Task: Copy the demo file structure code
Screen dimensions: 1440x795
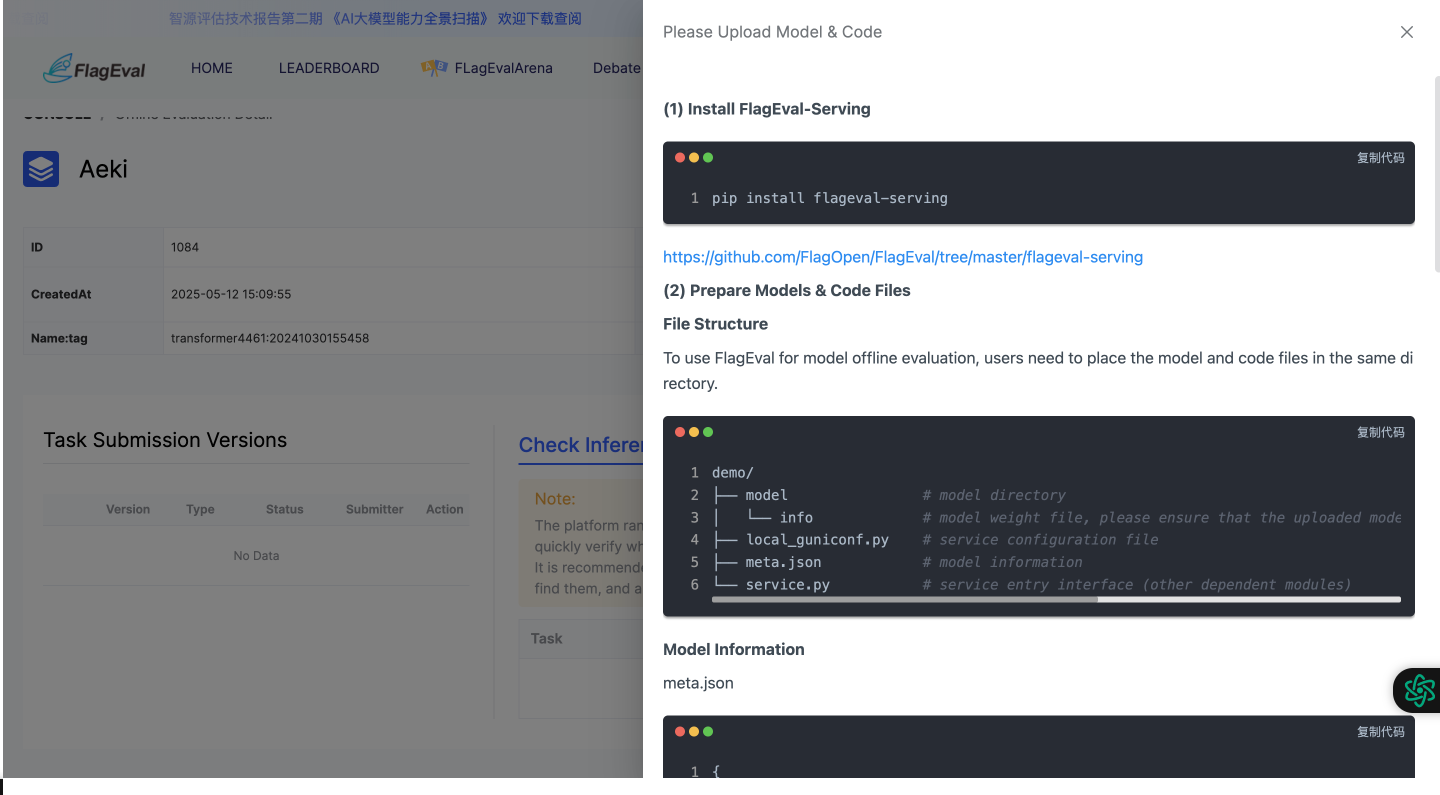Action: (1380, 432)
